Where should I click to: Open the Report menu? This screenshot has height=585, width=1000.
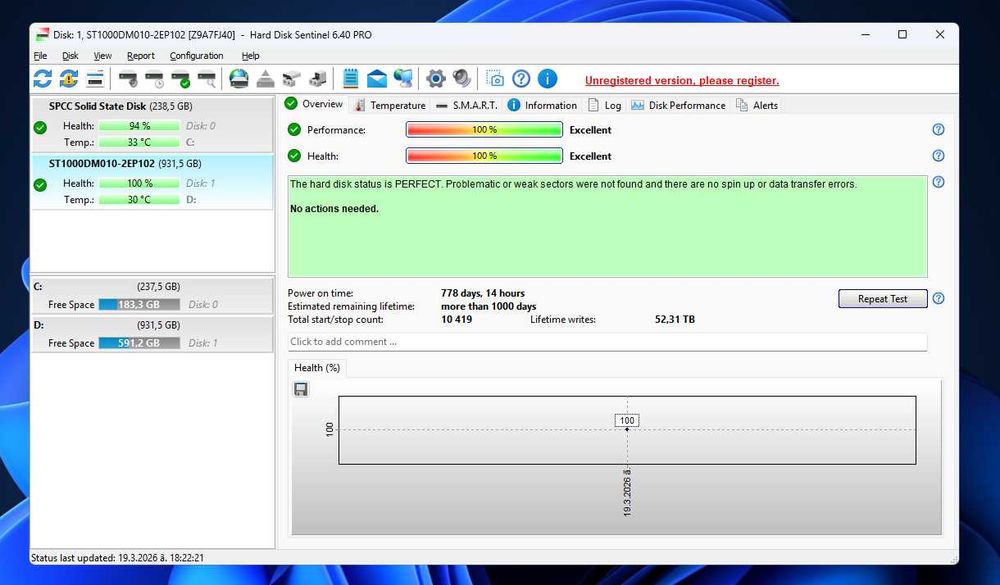[x=140, y=56]
